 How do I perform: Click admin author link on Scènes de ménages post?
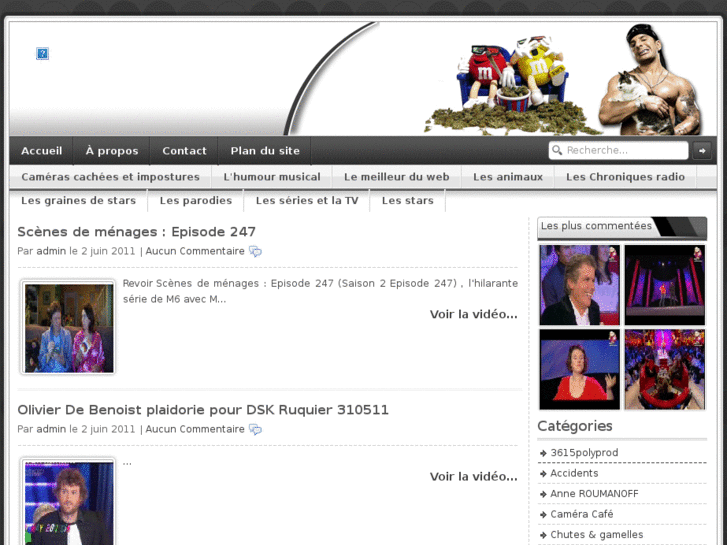click(51, 251)
